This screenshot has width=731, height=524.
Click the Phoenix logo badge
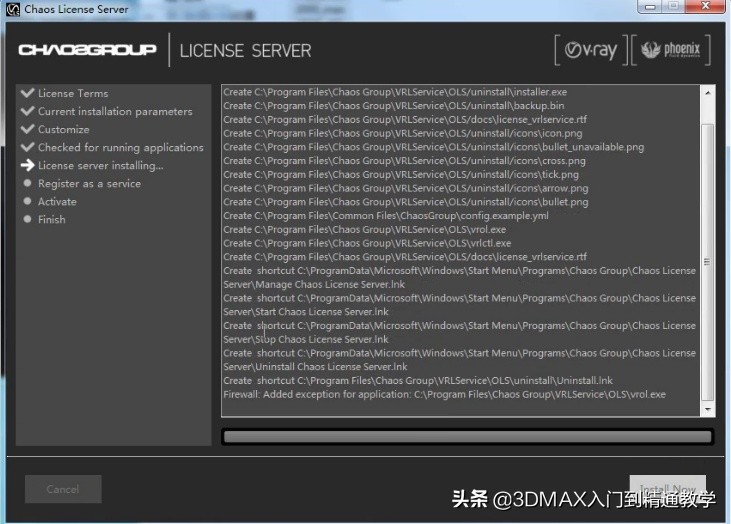[670, 49]
